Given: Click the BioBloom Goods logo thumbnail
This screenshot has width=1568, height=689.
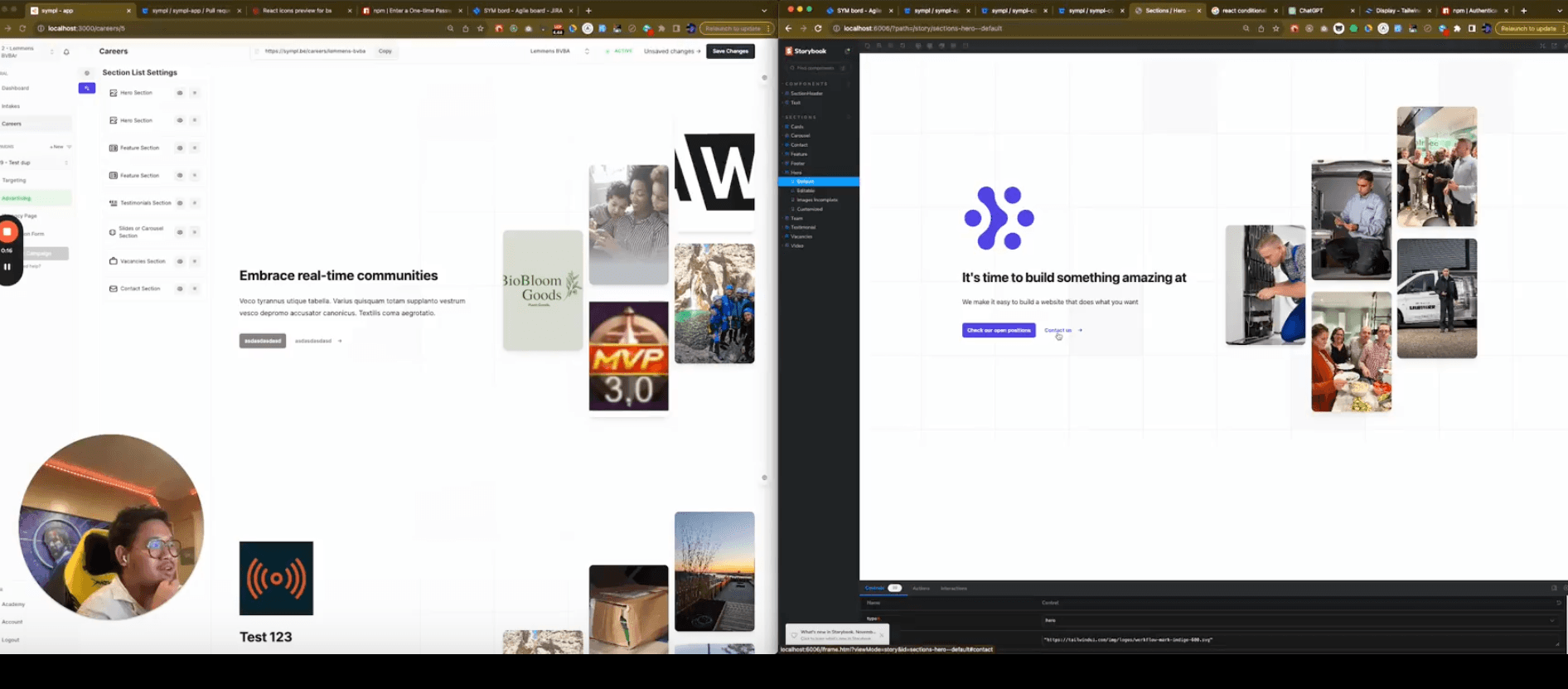Looking at the screenshot, I should click(x=542, y=289).
